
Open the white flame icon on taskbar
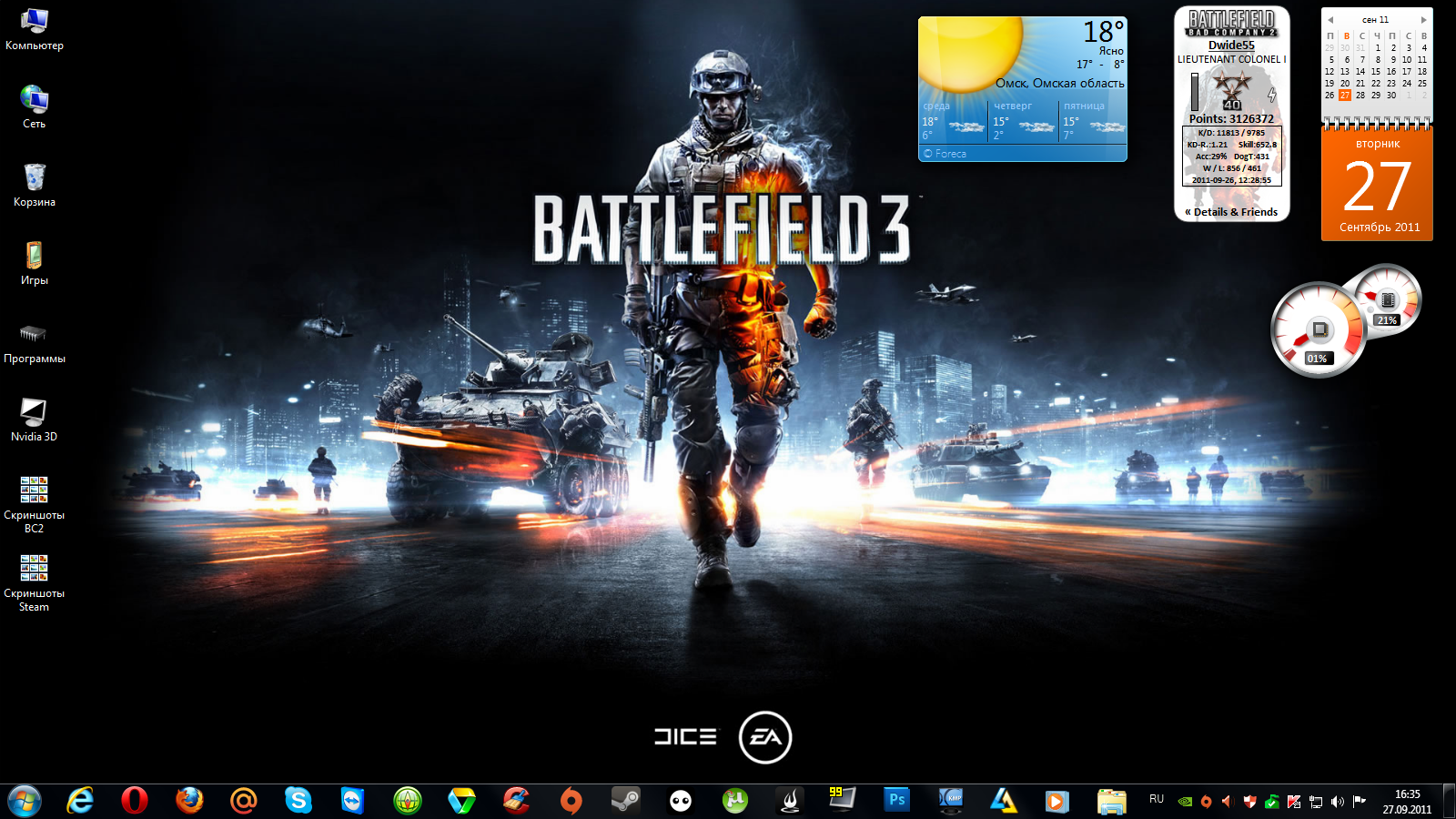pos(790,801)
